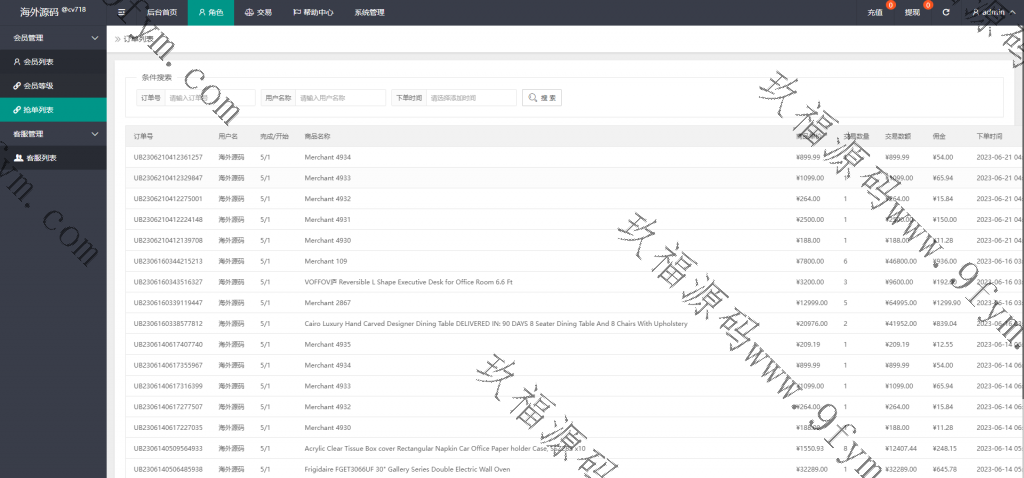The height and width of the screenshot is (478, 1024).
Task: Open 会员列表 in the sidebar
Action: tap(38, 62)
